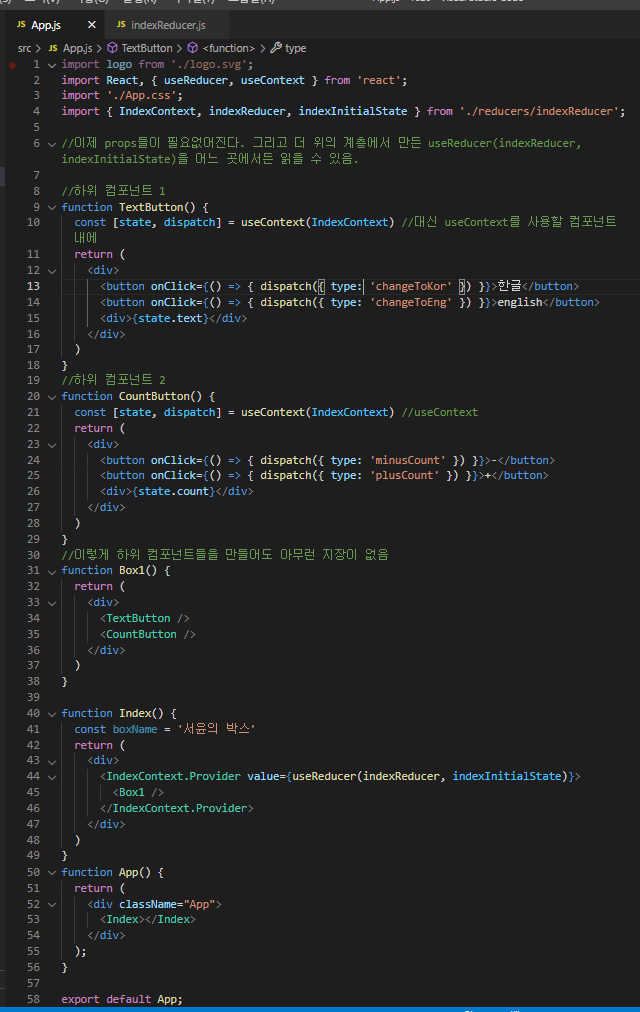Click the '서윤의 박스' string on line 41
Image resolution: width=640 pixels, height=1012 pixels.
(x=216, y=729)
